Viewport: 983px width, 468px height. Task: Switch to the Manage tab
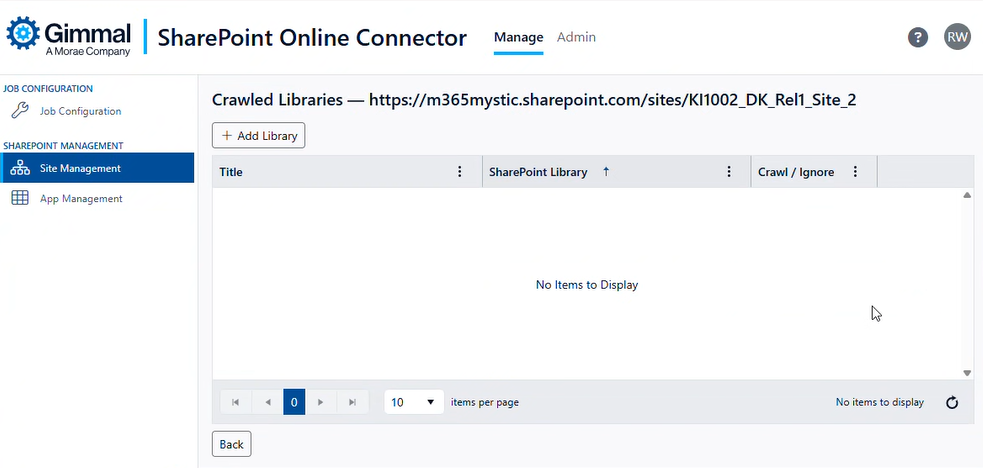click(518, 37)
